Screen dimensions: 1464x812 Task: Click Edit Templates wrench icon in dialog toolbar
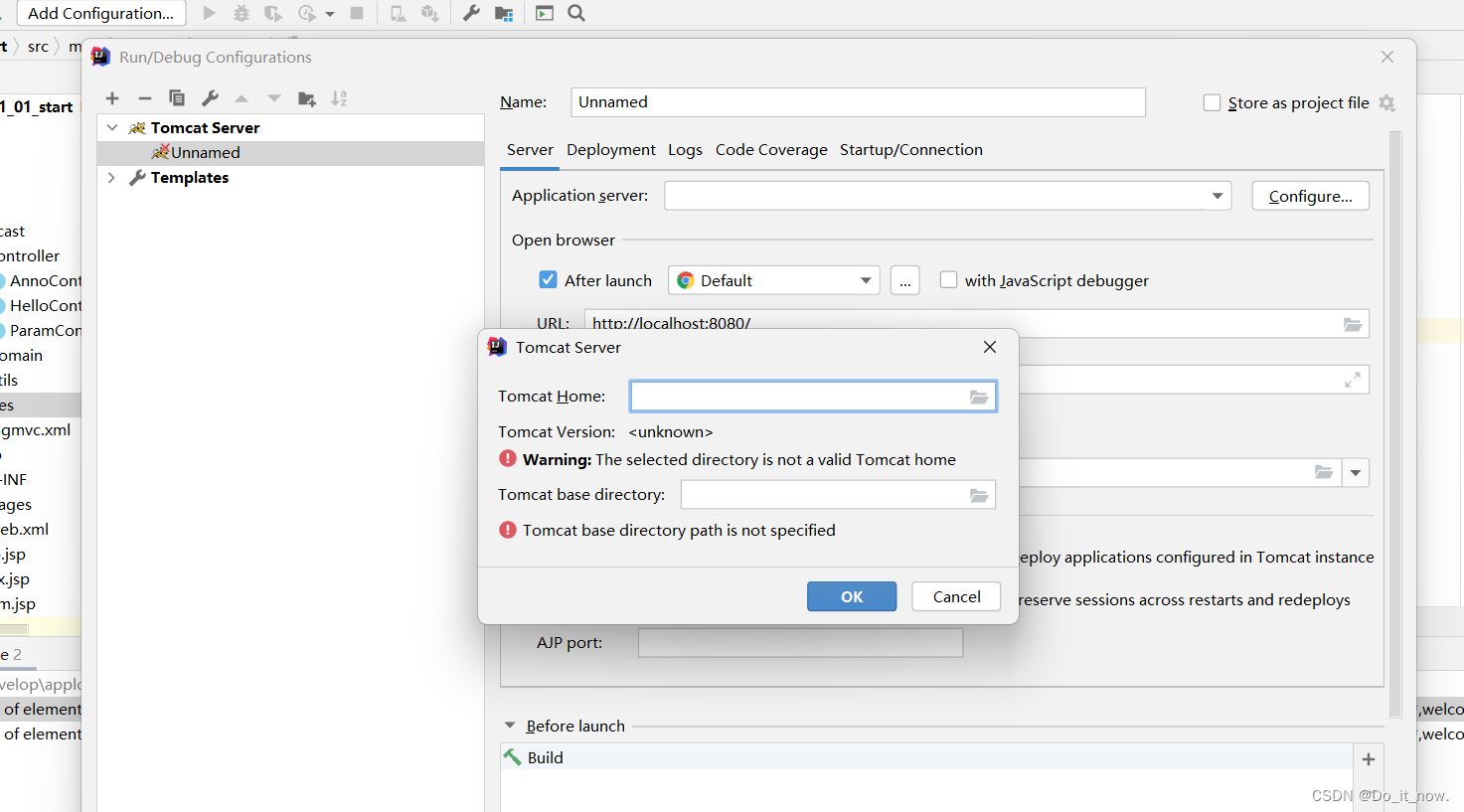pos(210,98)
